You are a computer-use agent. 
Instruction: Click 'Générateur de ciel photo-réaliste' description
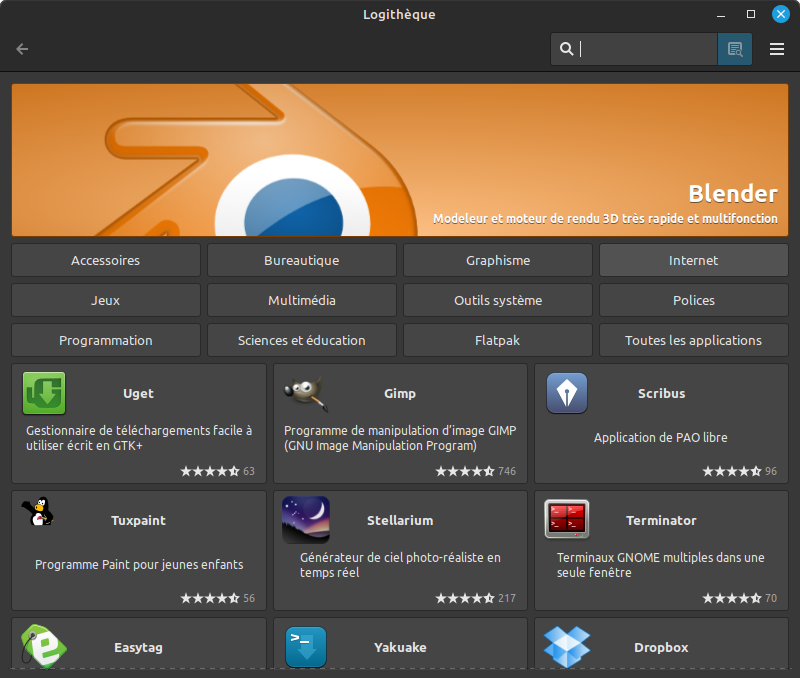(x=400, y=565)
